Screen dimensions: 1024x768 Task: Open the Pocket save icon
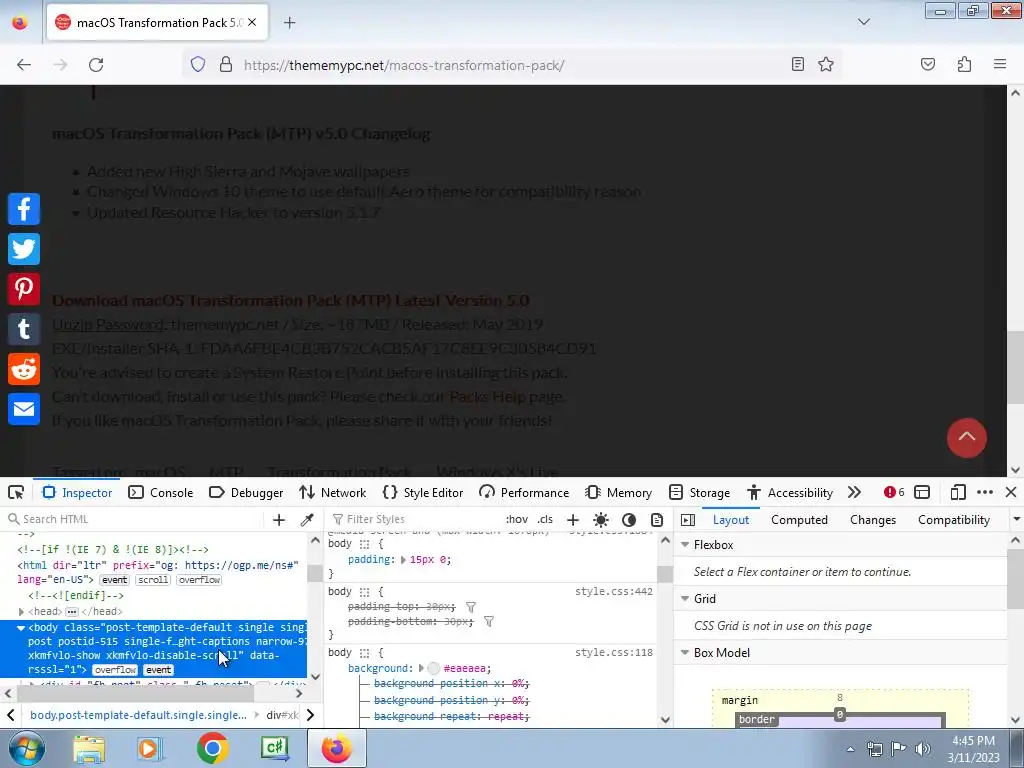point(928,65)
